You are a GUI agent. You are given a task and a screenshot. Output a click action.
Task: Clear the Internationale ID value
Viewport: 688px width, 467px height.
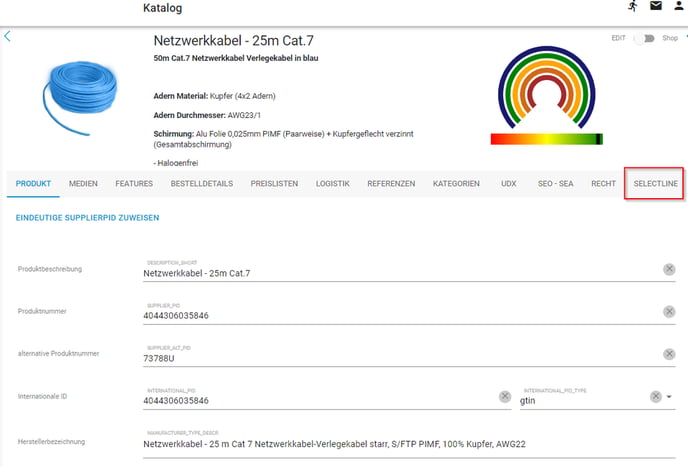pos(505,397)
